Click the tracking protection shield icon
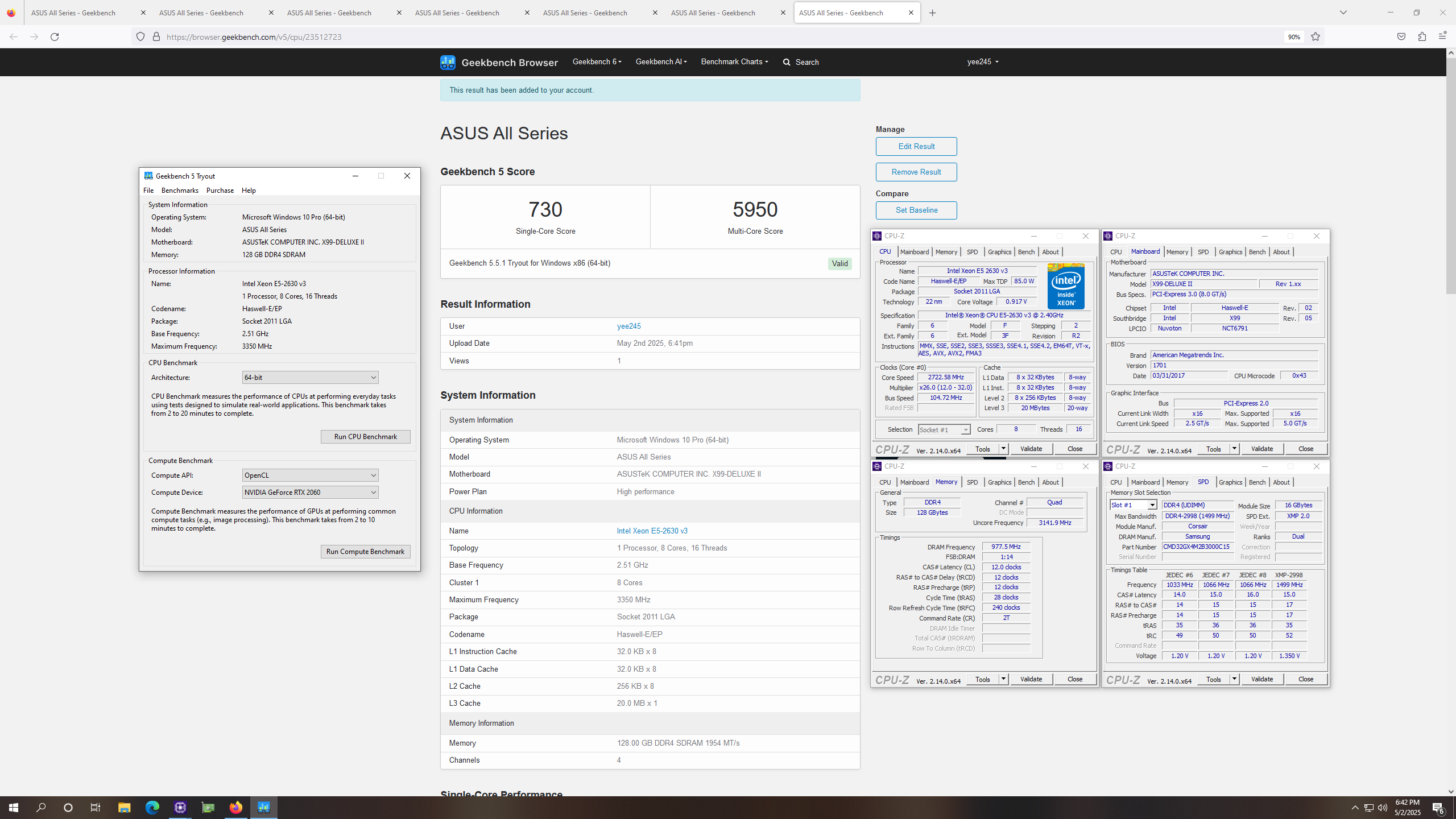This screenshot has width=1456, height=819. click(x=140, y=37)
